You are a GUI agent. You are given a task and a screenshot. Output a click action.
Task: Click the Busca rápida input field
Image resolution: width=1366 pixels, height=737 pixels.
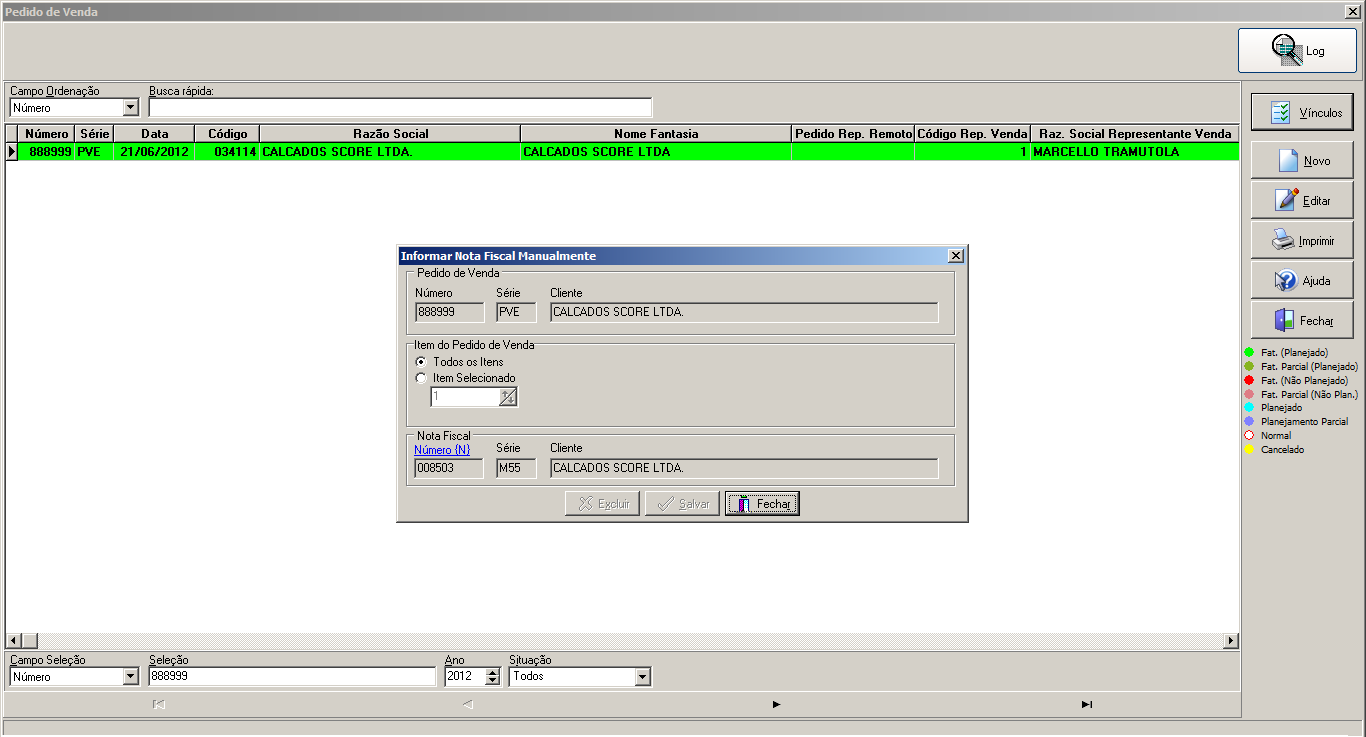click(400, 107)
